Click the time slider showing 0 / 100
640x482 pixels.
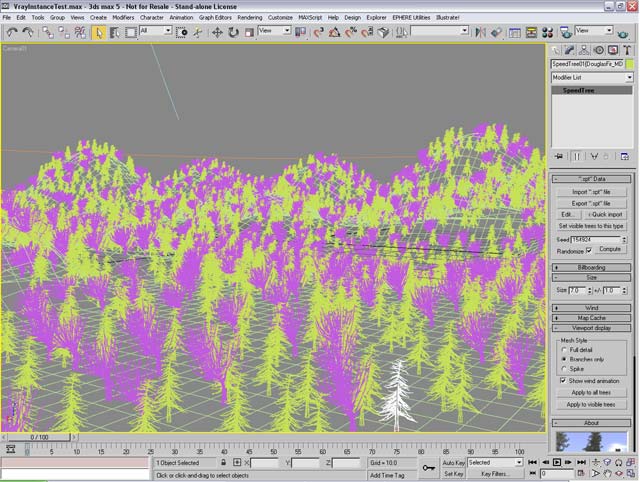pyautogui.click(x=38, y=437)
